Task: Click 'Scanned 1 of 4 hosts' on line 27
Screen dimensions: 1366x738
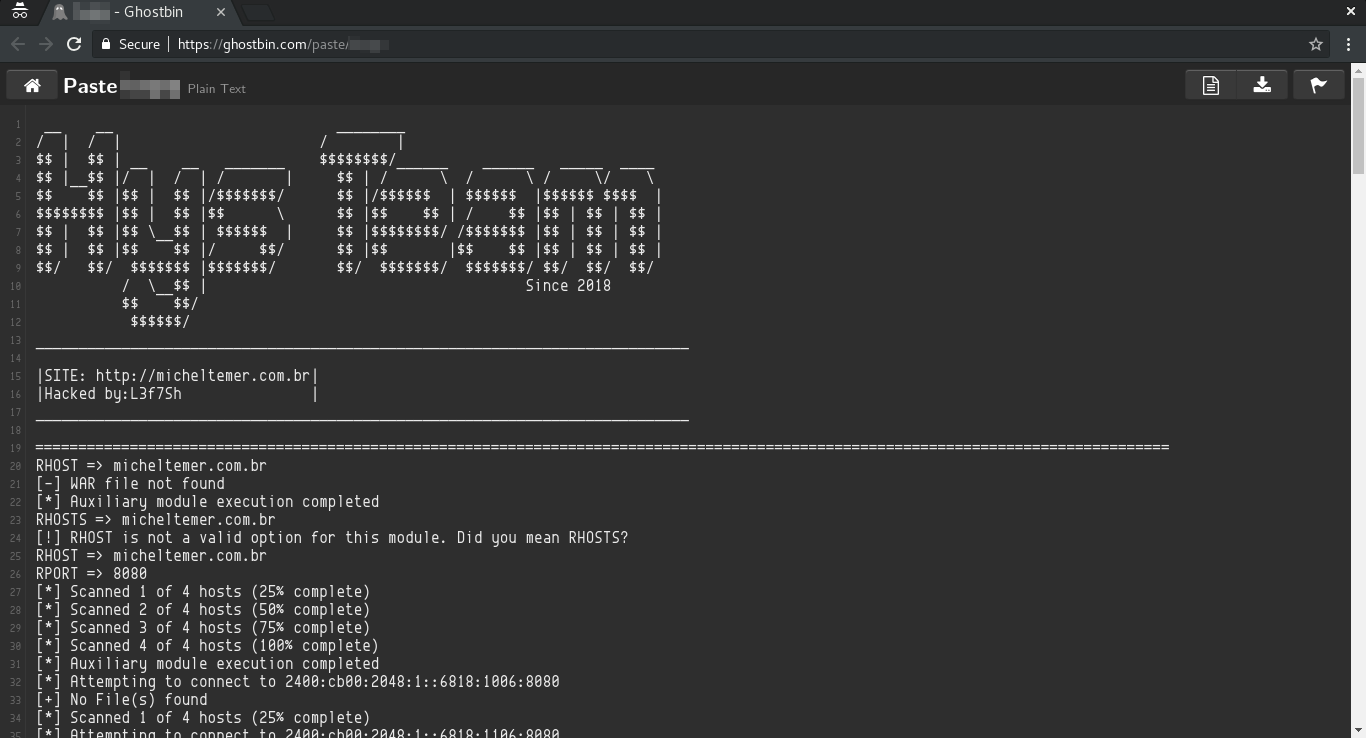Action: pos(203,592)
